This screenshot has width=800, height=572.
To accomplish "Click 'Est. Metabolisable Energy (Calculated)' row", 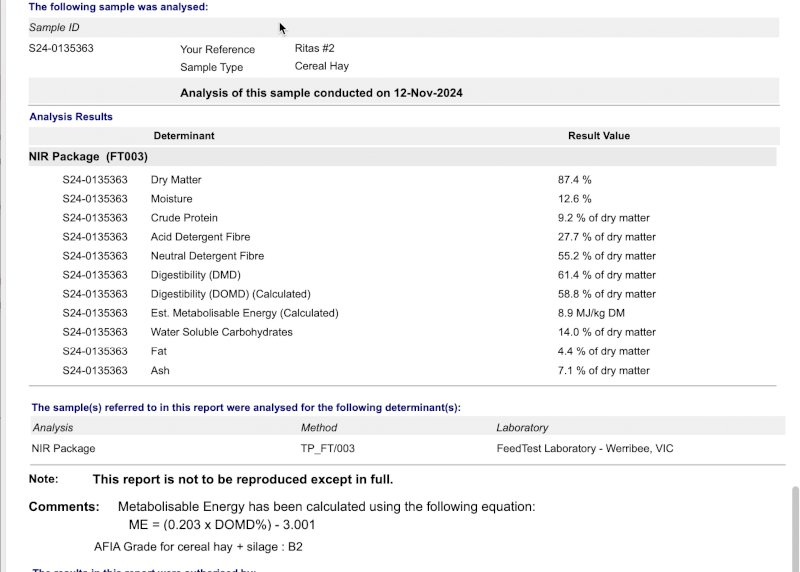I will 244,313.
